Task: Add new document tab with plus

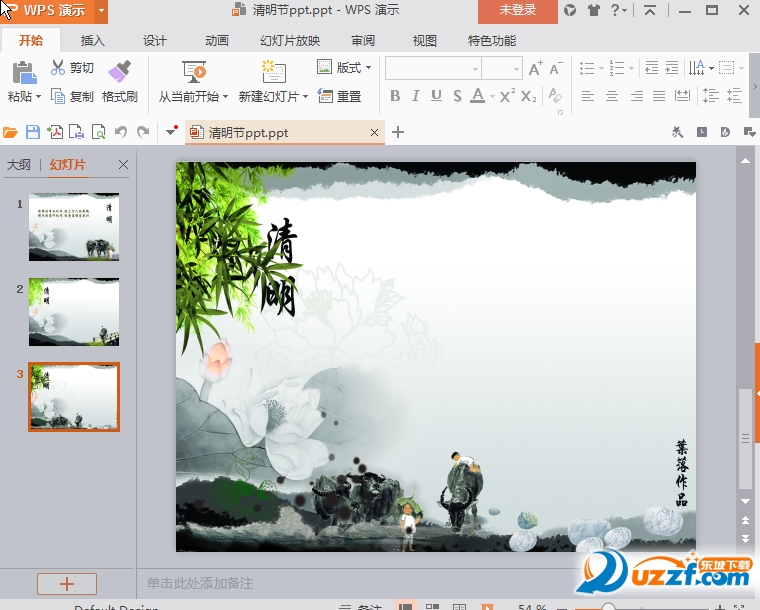Action: tap(398, 132)
